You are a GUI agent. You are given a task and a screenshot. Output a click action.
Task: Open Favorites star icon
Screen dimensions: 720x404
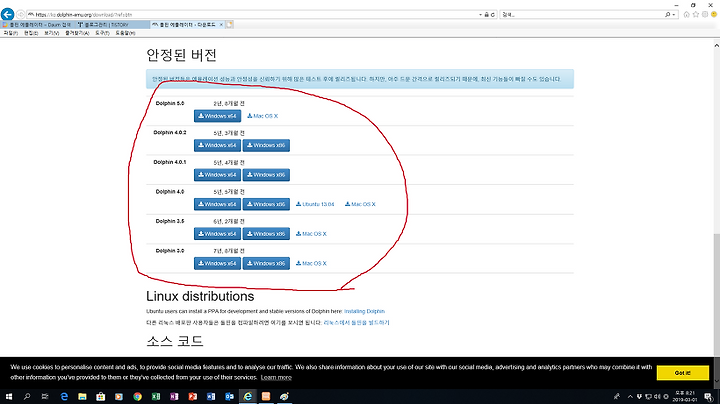pyautogui.click(x=696, y=15)
